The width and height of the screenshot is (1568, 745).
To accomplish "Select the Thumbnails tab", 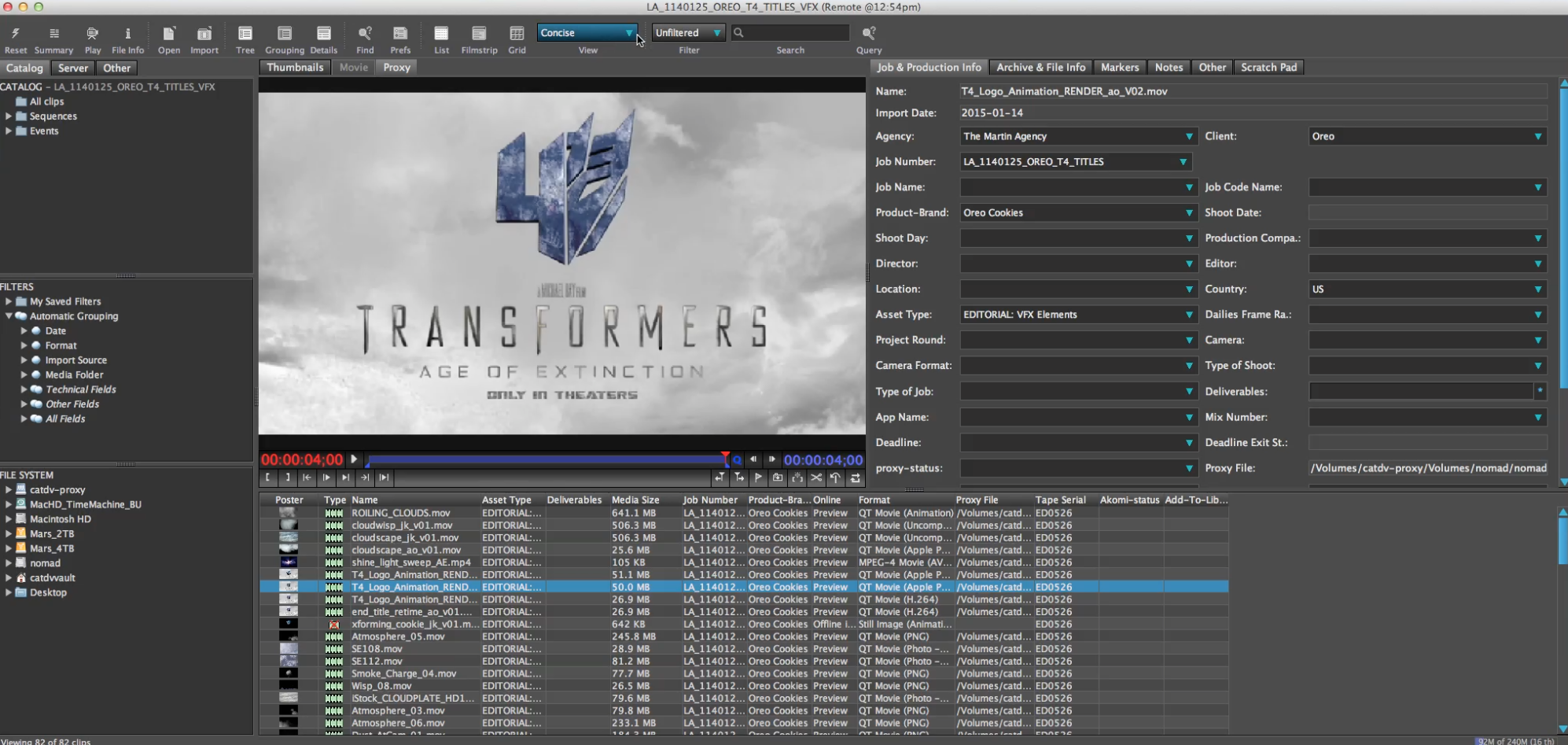I will [295, 68].
